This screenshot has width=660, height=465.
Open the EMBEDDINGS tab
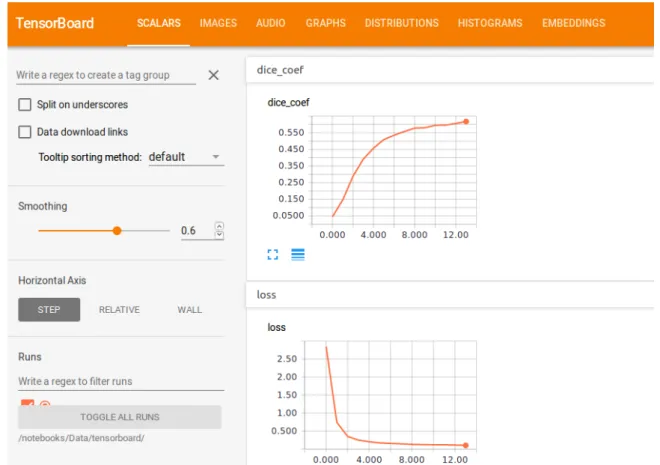pos(573,23)
